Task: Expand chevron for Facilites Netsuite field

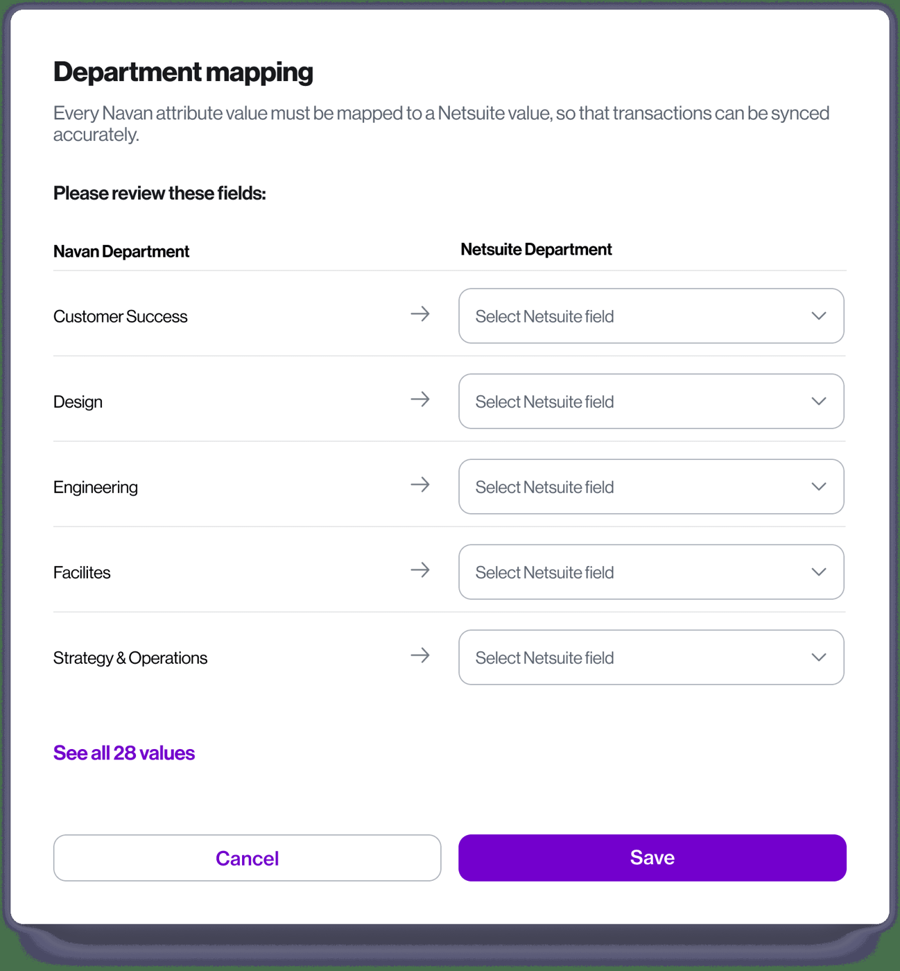Action: click(819, 572)
